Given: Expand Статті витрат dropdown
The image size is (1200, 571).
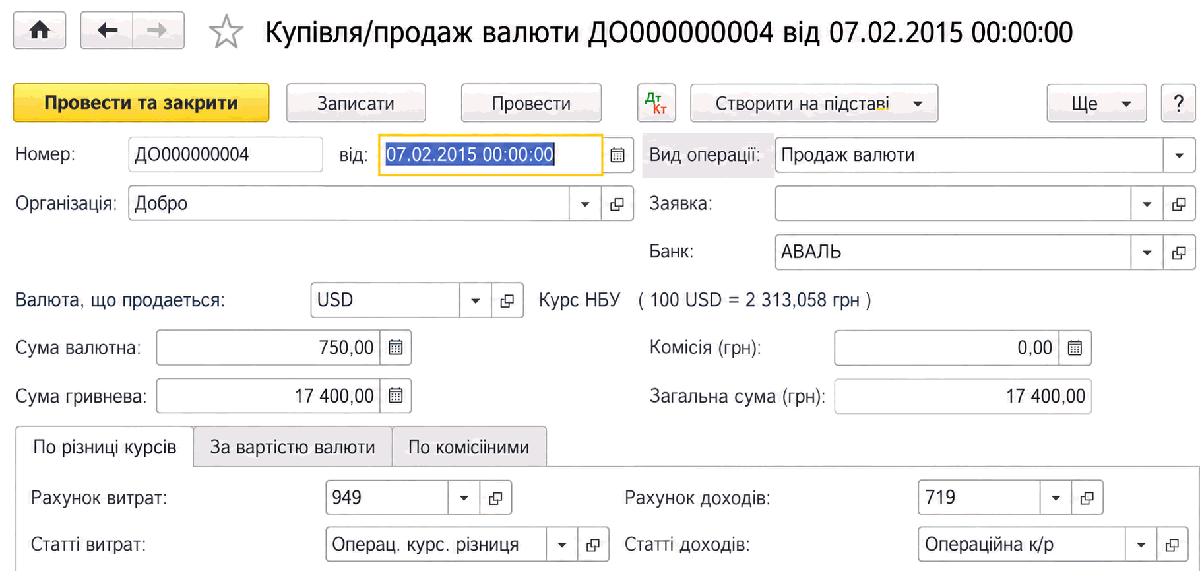Looking at the screenshot, I should coord(561,545).
